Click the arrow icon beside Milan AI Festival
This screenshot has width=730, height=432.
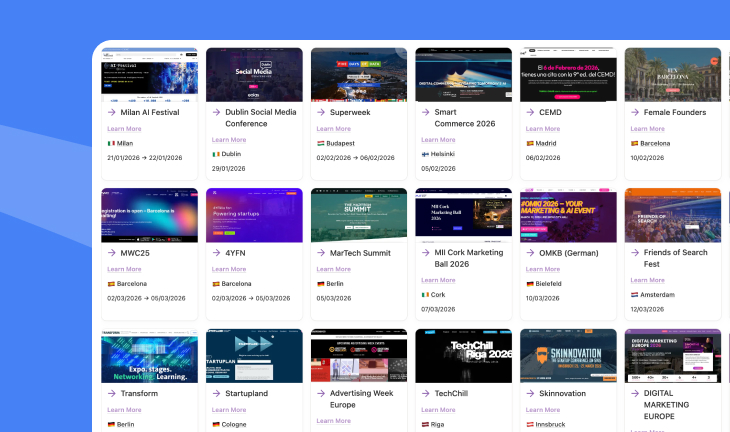pyautogui.click(x=112, y=112)
